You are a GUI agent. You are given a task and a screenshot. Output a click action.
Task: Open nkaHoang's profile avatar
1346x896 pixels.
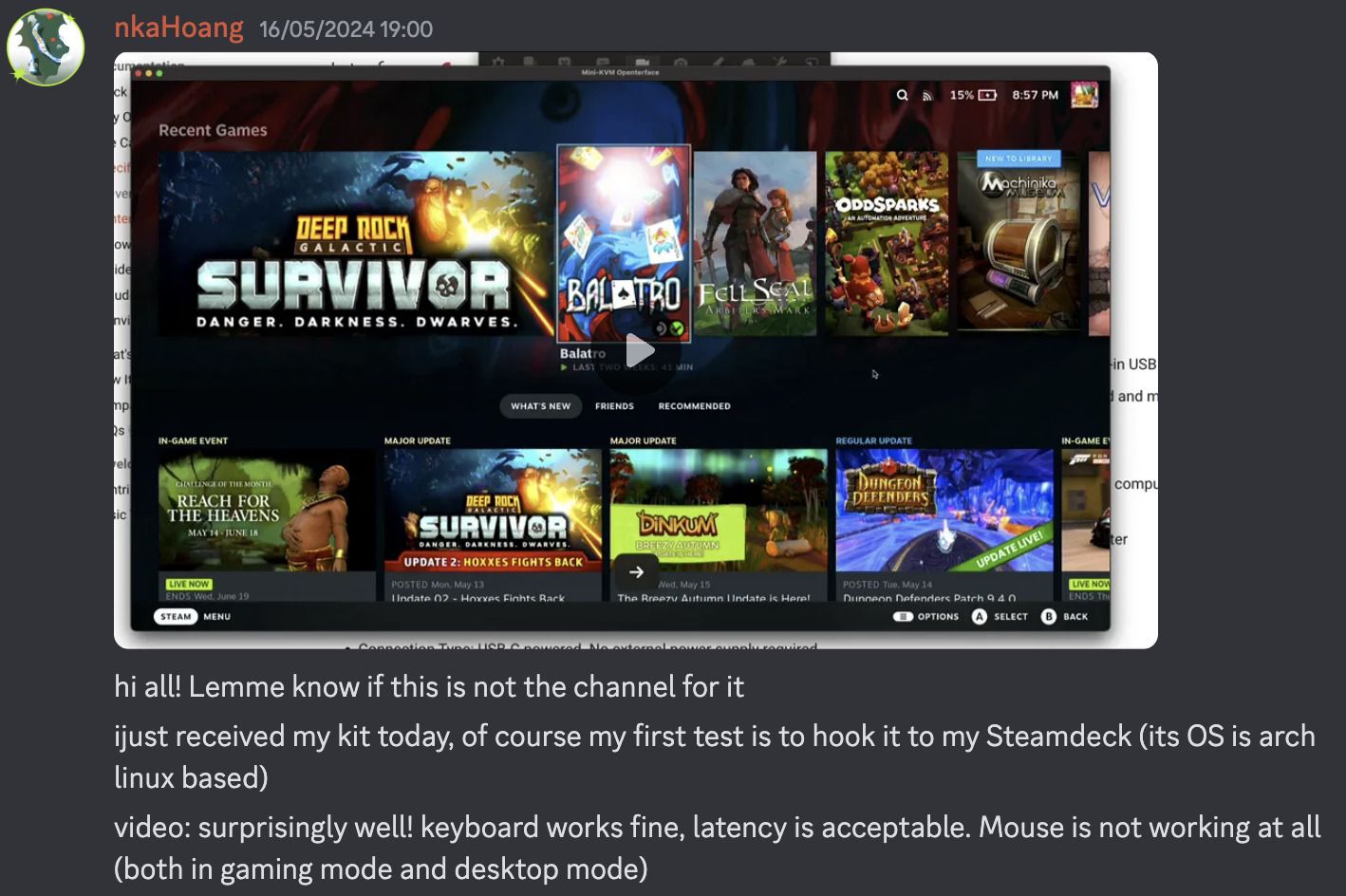pyautogui.click(x=46, y=47)
